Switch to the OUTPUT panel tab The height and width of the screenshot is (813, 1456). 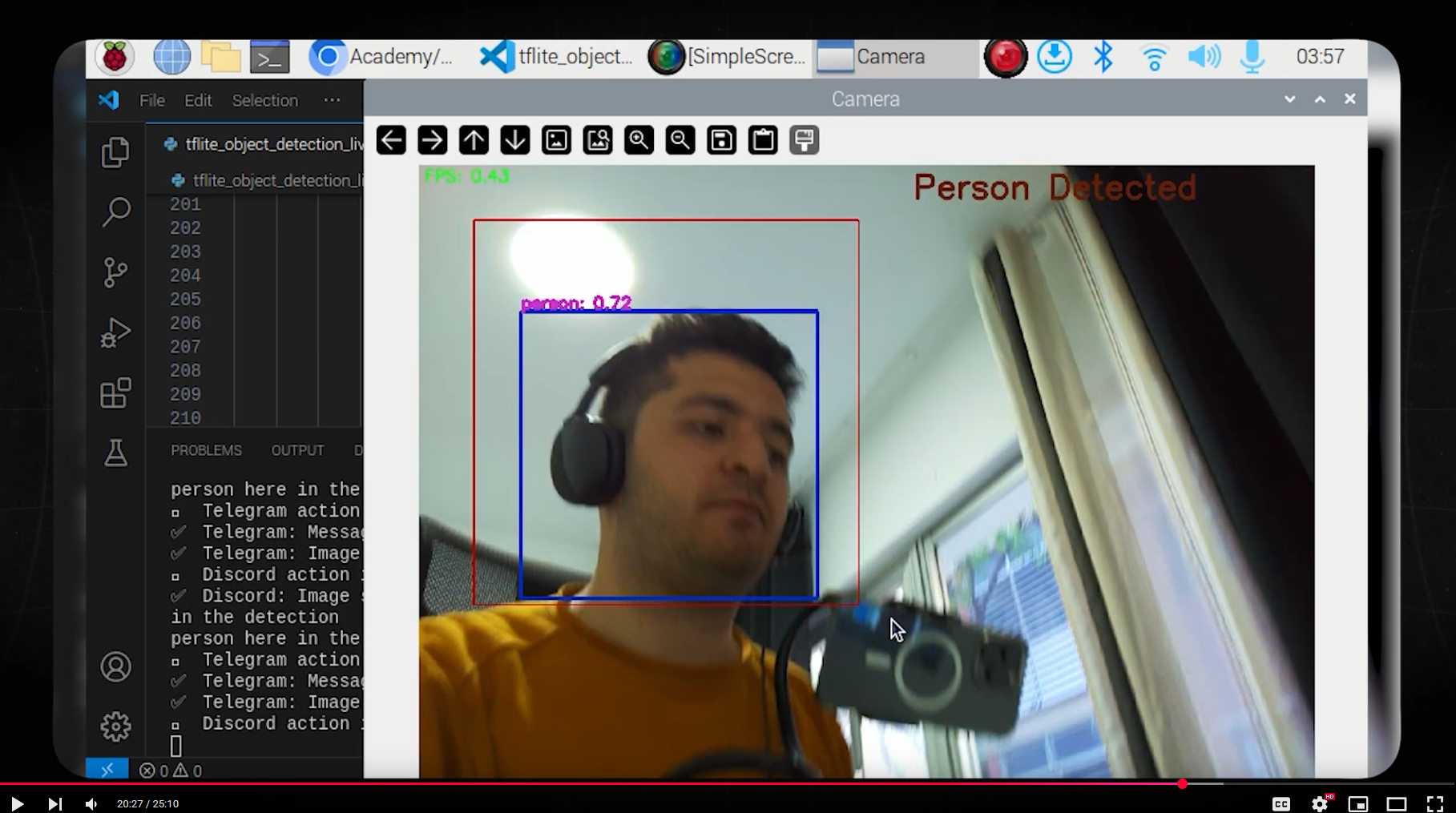(297, 450)
